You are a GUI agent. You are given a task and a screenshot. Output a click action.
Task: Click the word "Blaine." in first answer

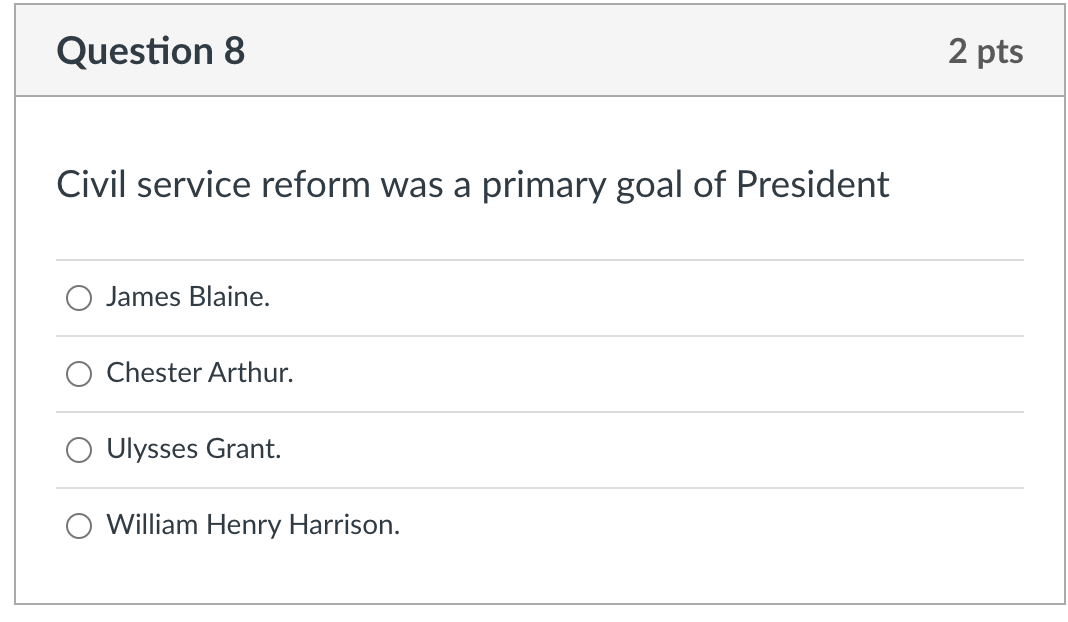229,297
